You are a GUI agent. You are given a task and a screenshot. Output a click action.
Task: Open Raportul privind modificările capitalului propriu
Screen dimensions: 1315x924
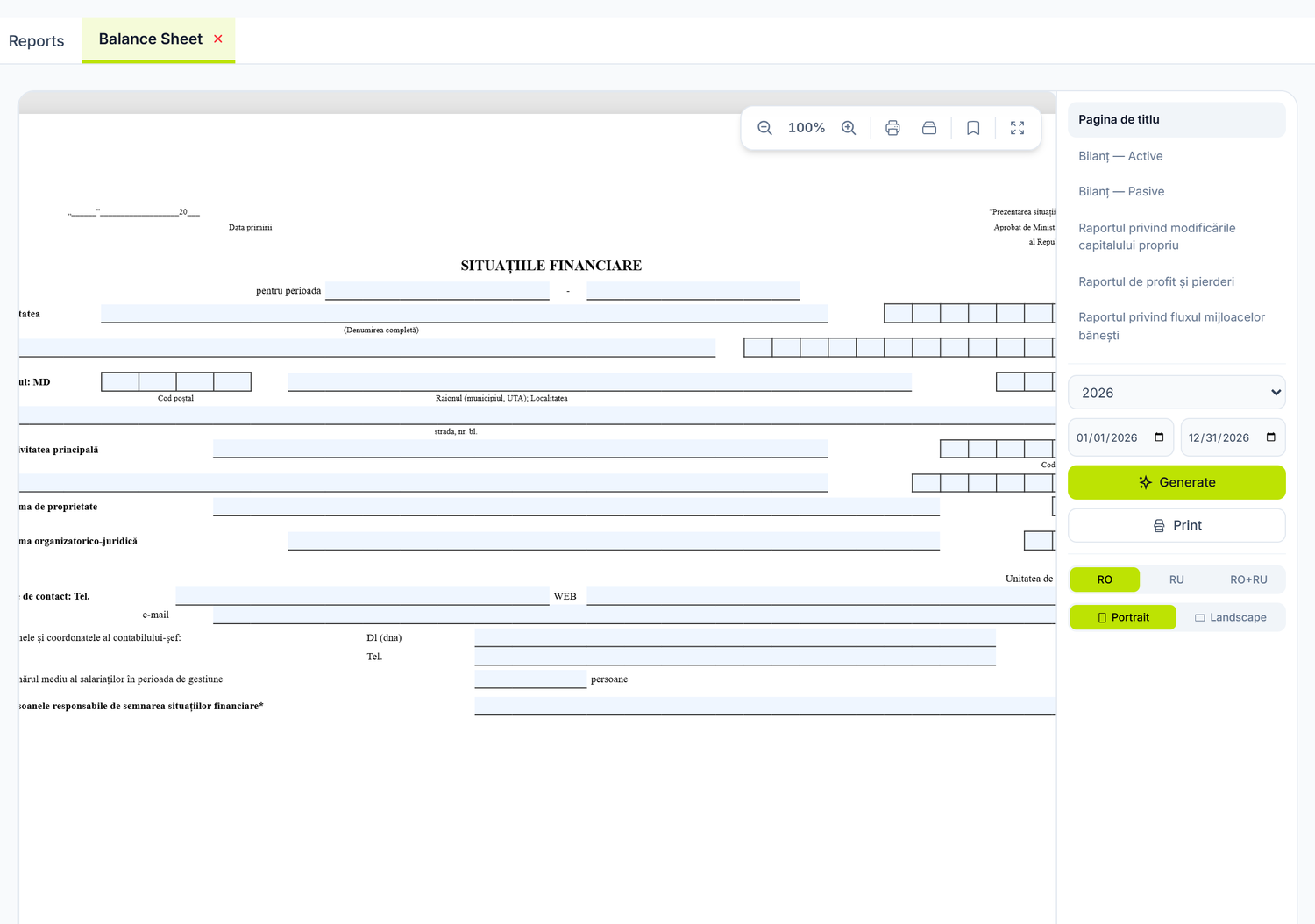point(1176,237)
